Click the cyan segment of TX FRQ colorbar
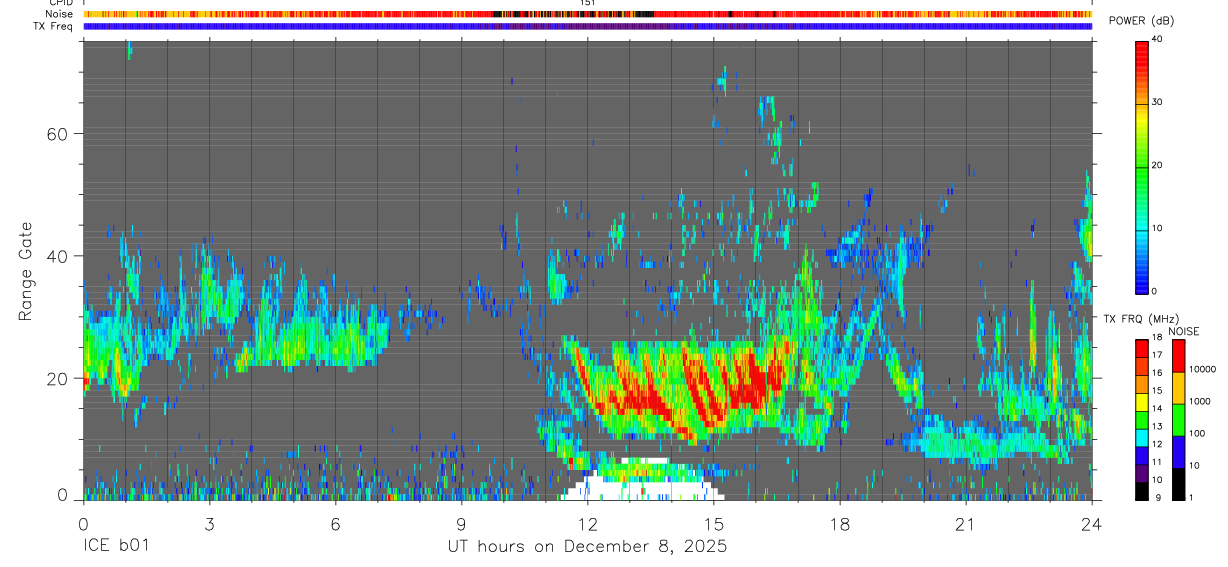 (x=1142, y=437)
